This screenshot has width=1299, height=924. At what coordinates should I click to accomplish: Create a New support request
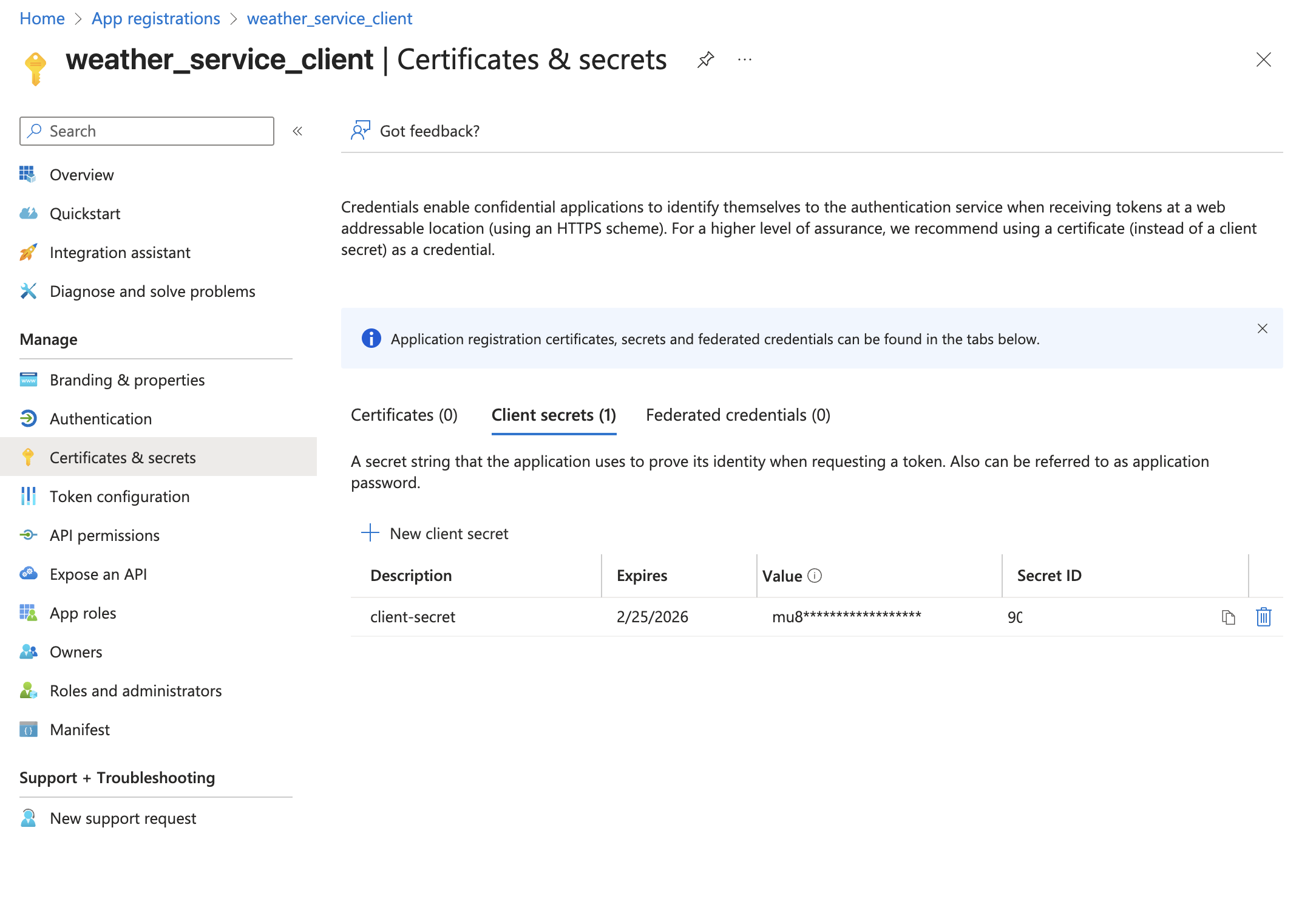(x=123, y=818)
